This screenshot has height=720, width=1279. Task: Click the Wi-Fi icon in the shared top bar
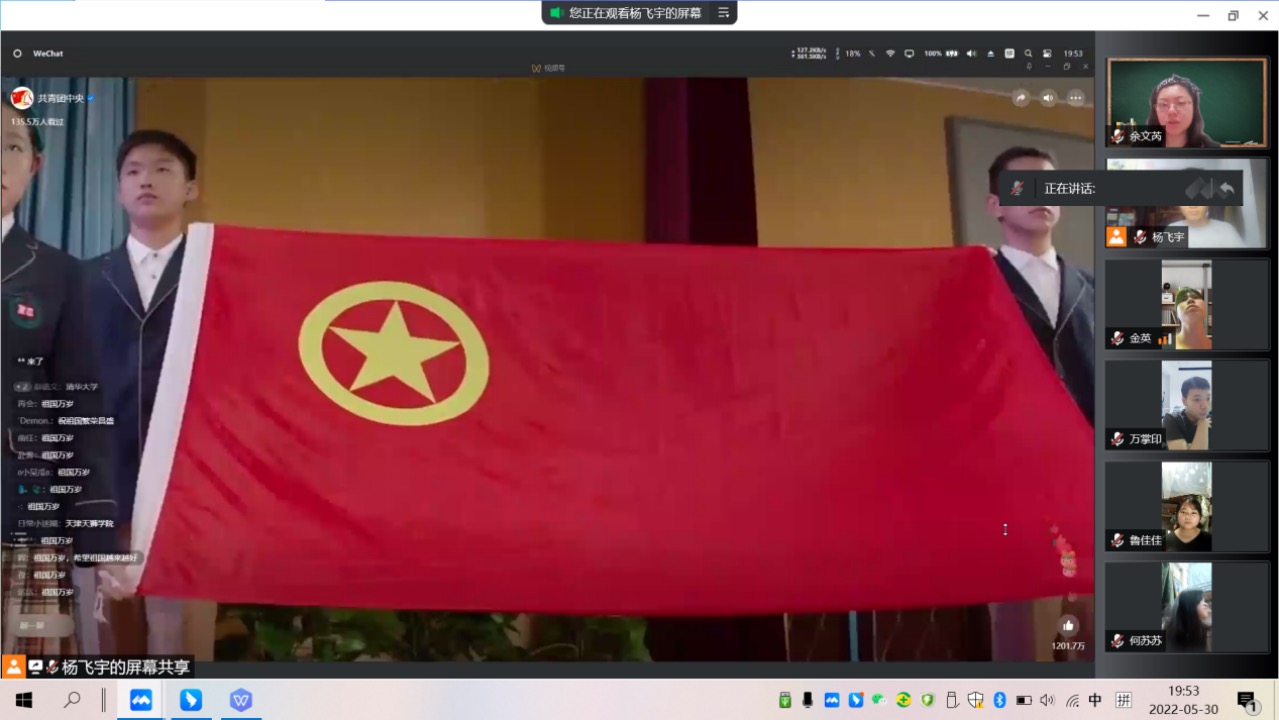890,54
